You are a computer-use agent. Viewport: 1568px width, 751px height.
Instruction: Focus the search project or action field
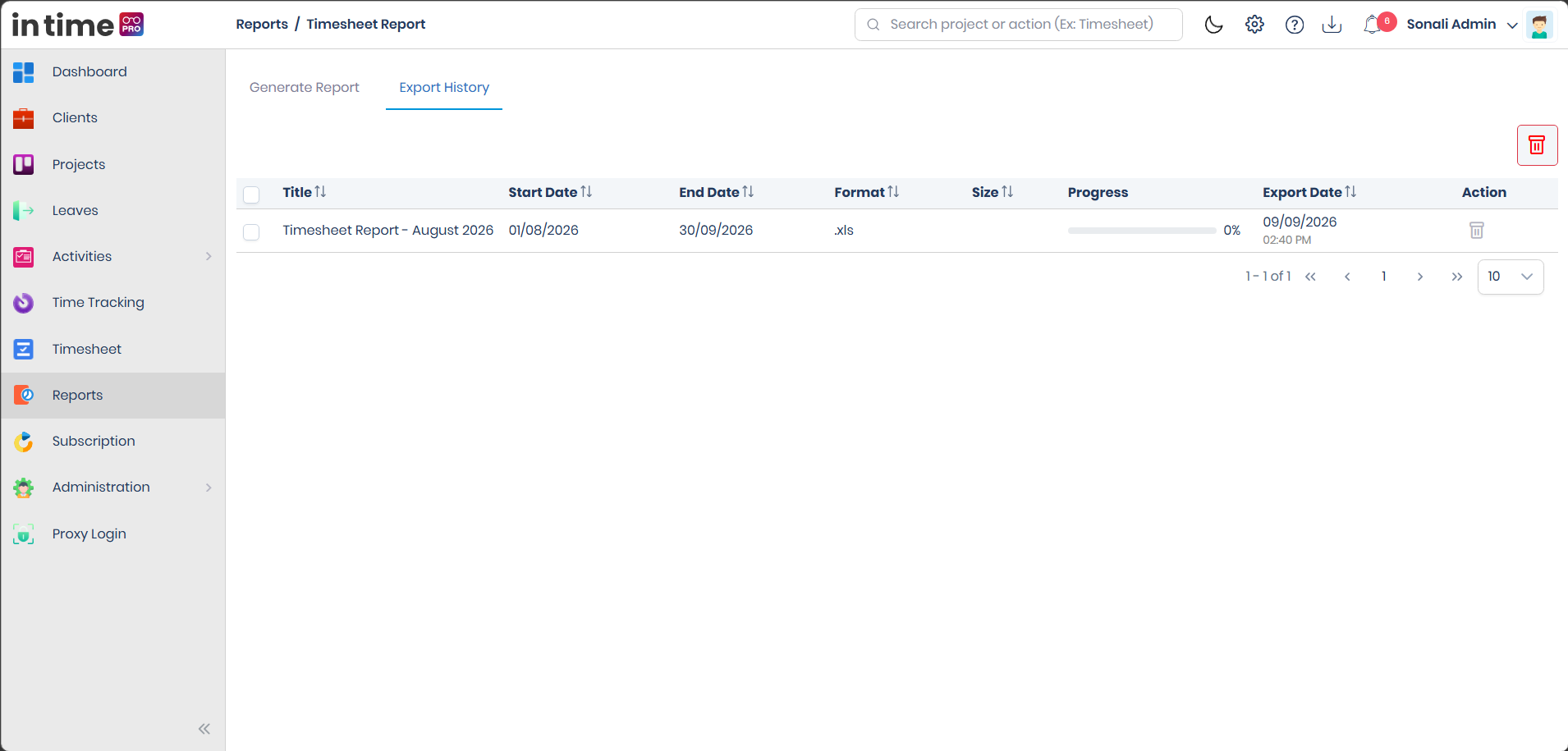[1019, 25]
